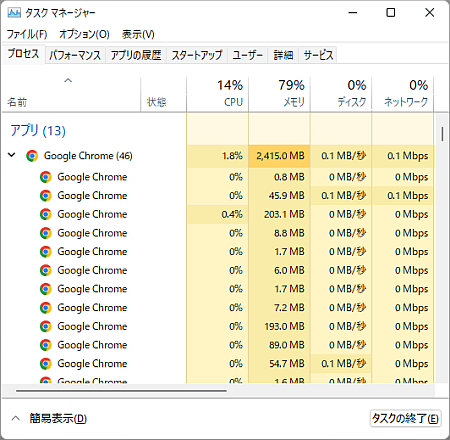Sort processes by the メモリ column header
Screen dimensions: 450x440
[x=279, y=94]
